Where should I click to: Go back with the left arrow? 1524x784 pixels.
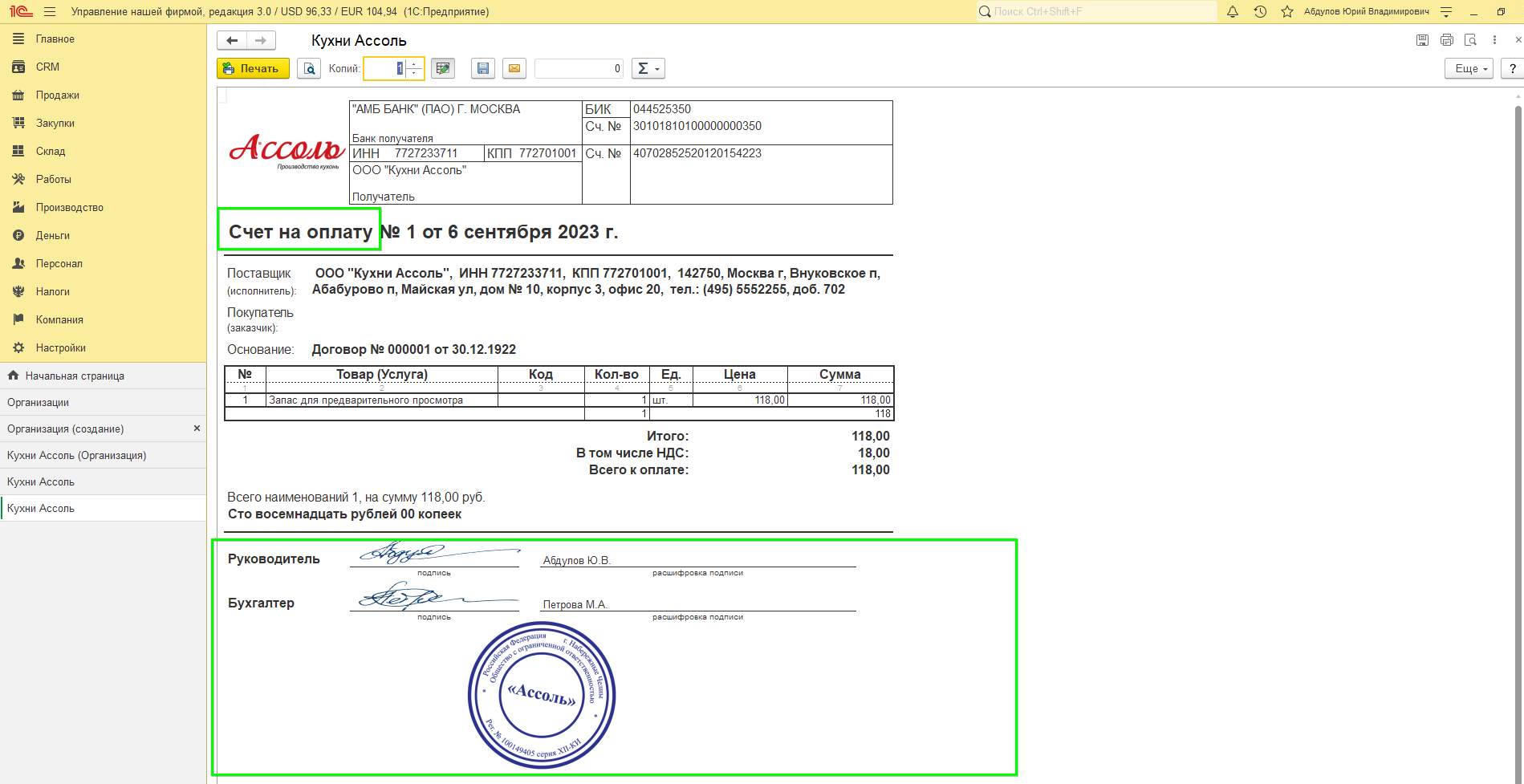tap(232, 40)
